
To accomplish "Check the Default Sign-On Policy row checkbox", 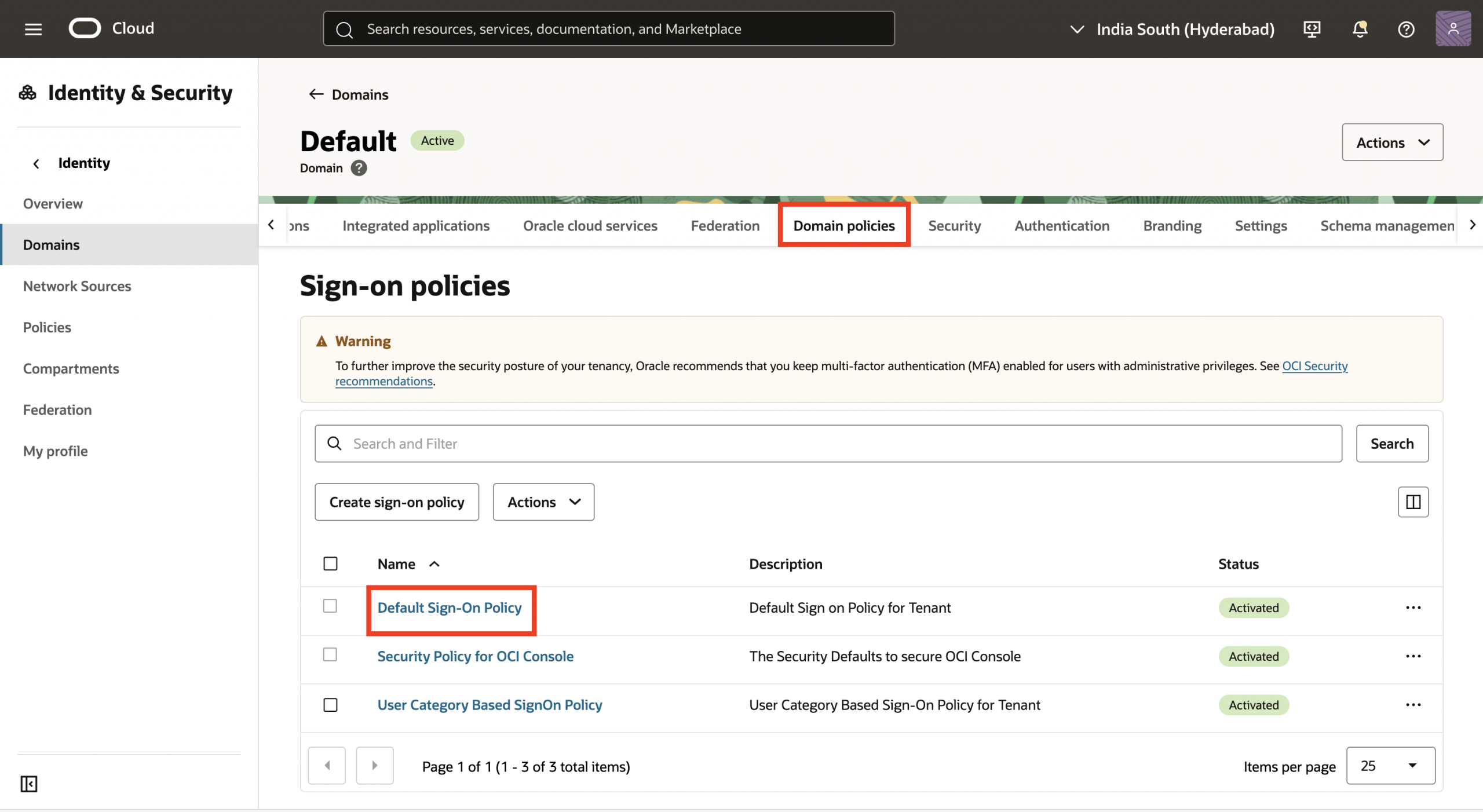I will point(330,606).
